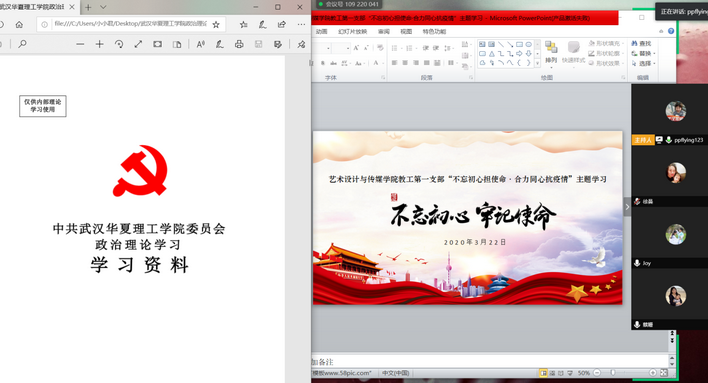This screenshot has width=708, height=383.
Task: Open the 字体 font dialog launcher
Action: tap(383, 78)
